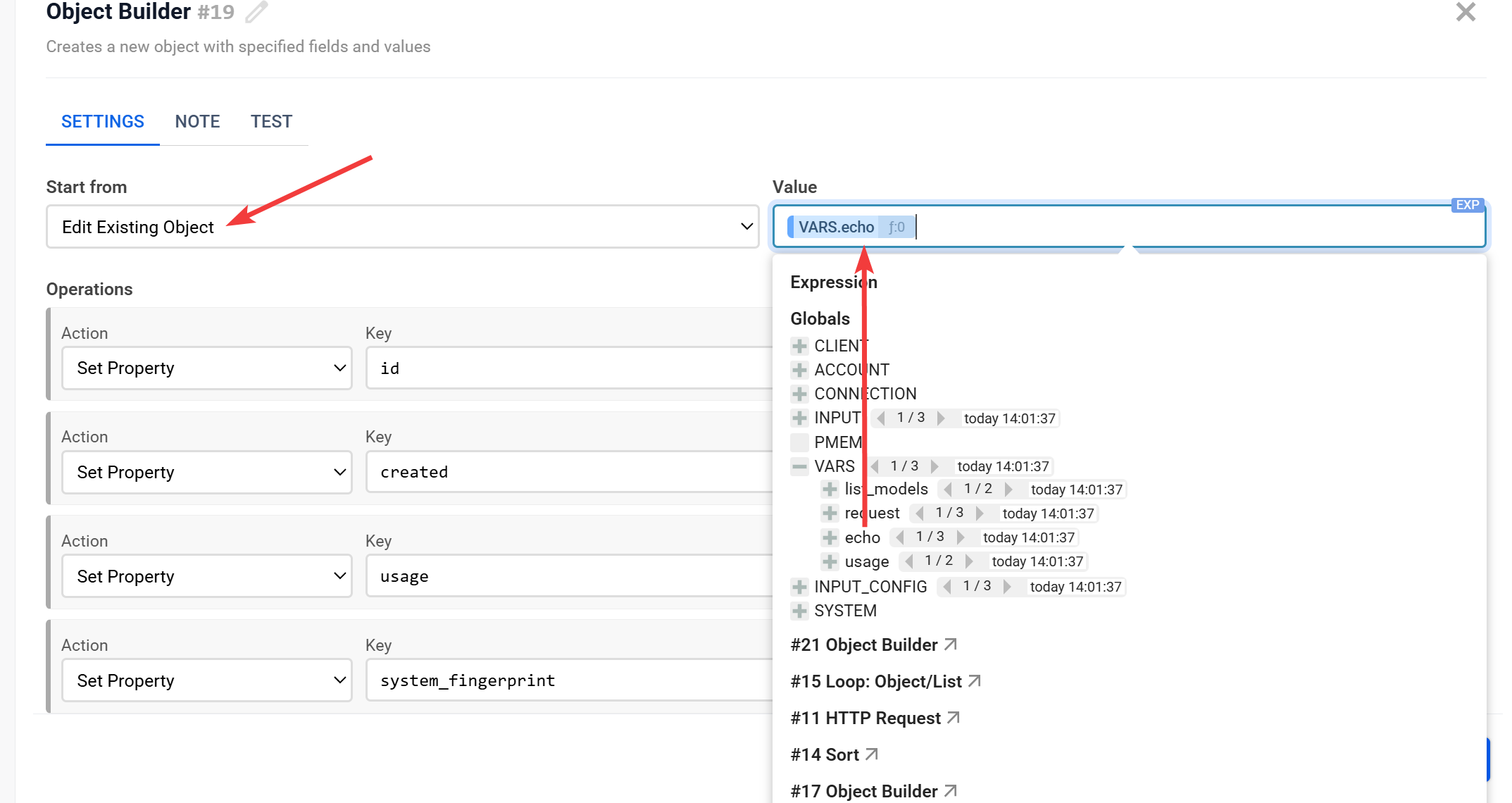Open external link icon for #21 Object Builder
Viewport: 1512px width, 803px height.
click(951, 645)
